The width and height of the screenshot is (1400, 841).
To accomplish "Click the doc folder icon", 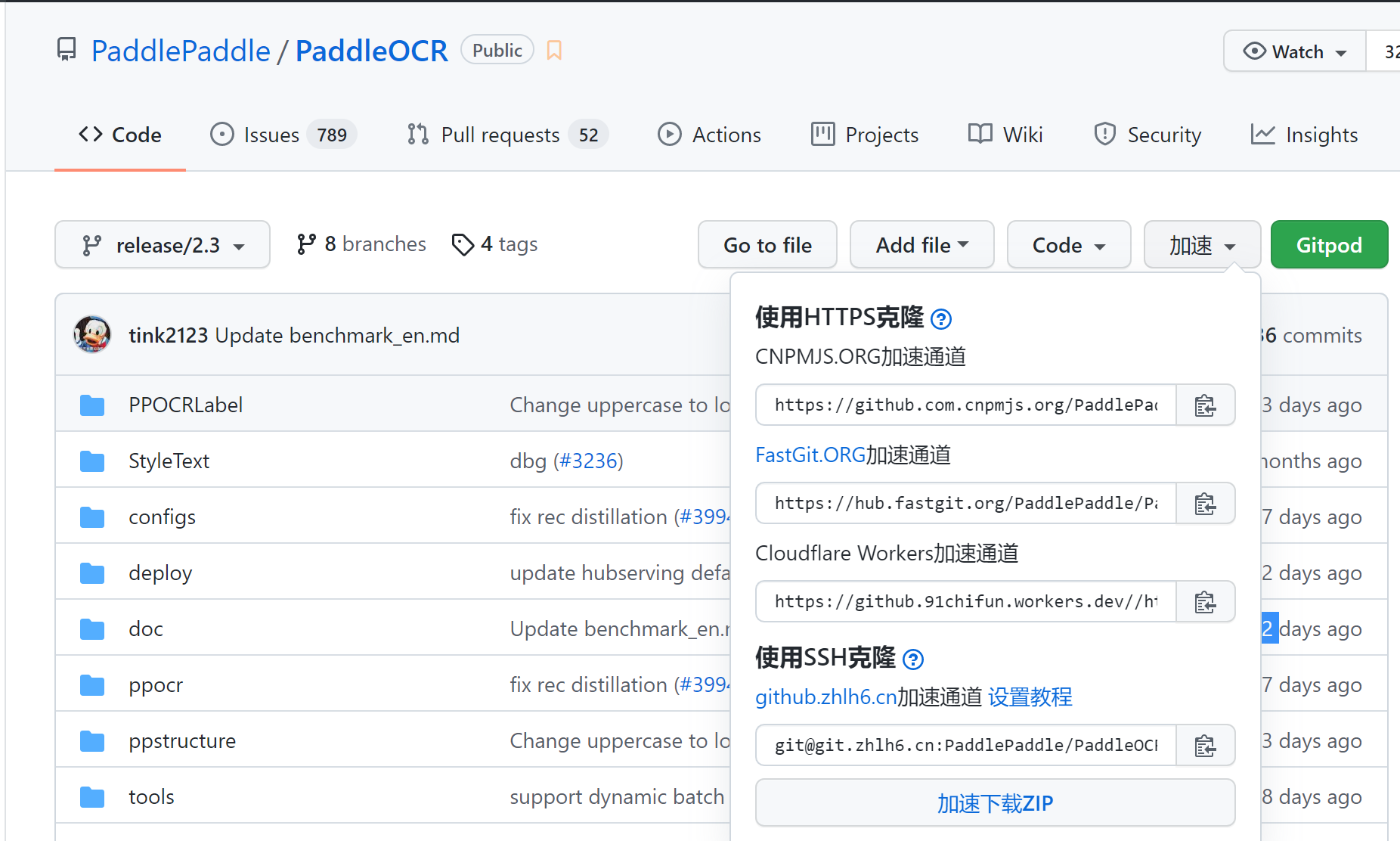I will [x=92, y=629].
